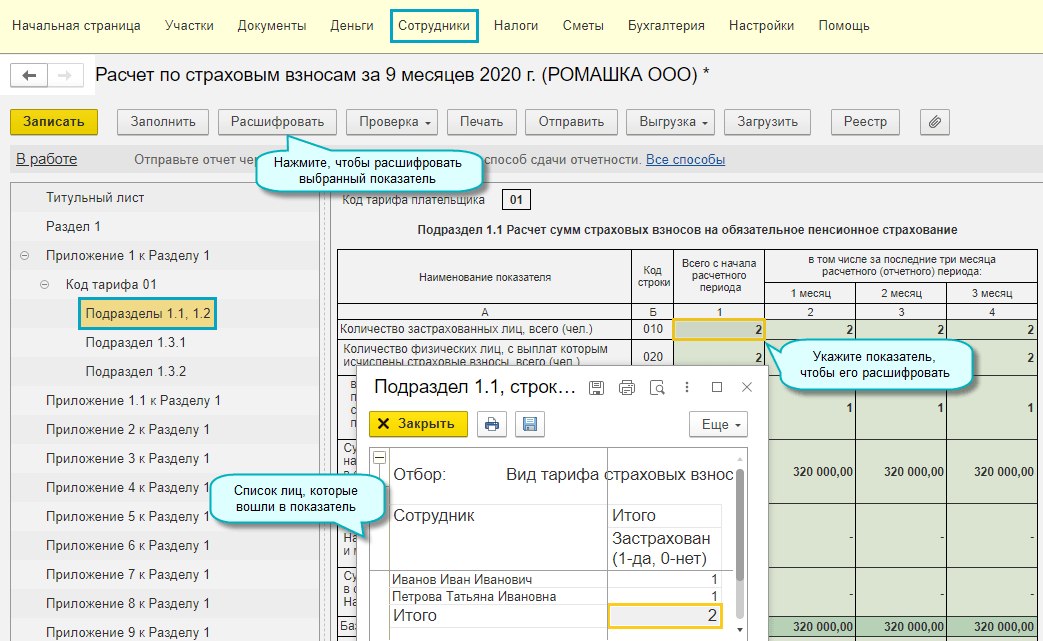Screen dimensions: 1043x641
Task: Open the popup's three-dot more menu
Action: [686, 388]
